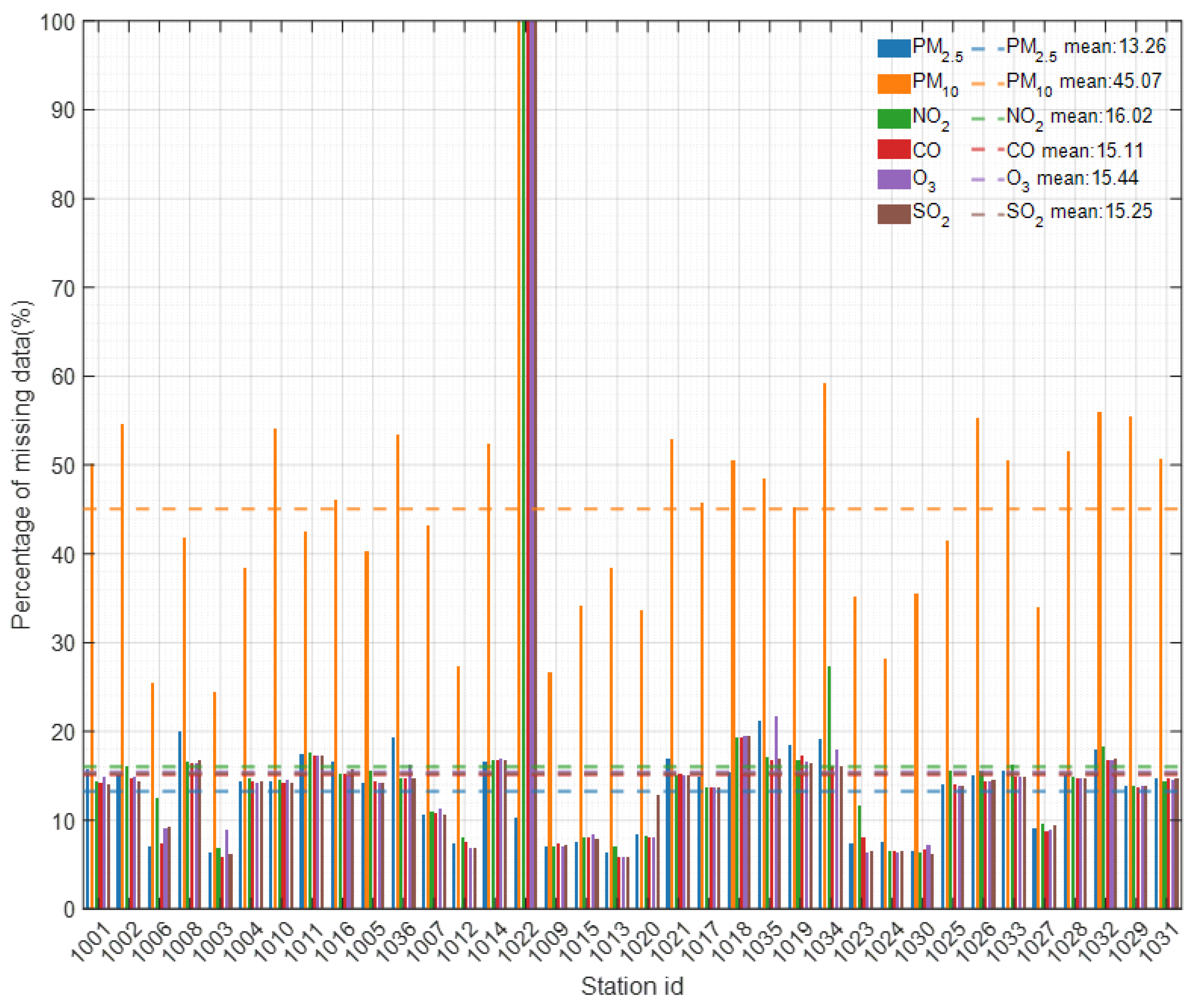This screenshot has height=1008, width=1197.
Task: Click the station 1034 x-axis label
Action: pos(823,942)
